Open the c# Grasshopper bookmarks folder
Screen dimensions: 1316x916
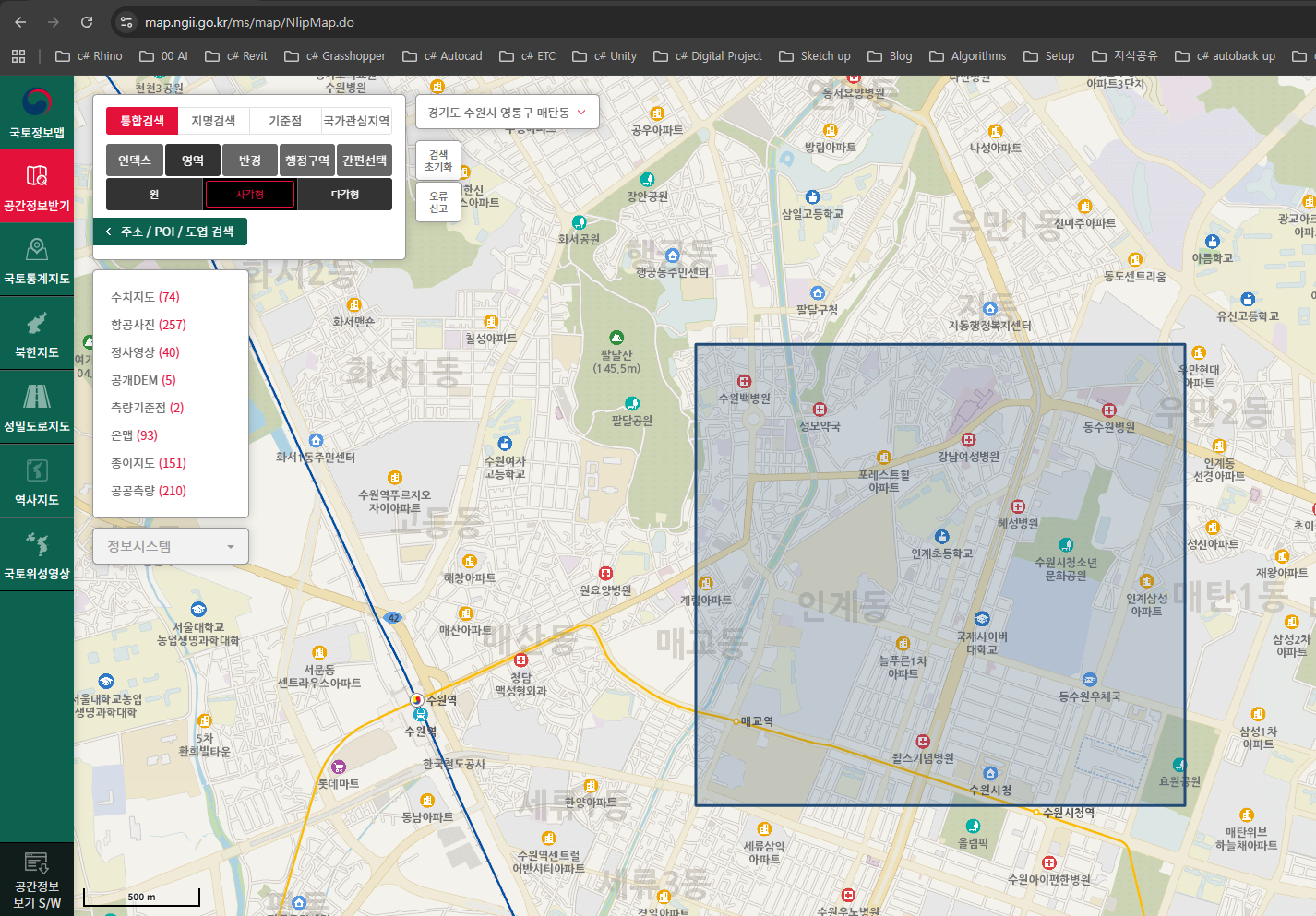point(334,55)
